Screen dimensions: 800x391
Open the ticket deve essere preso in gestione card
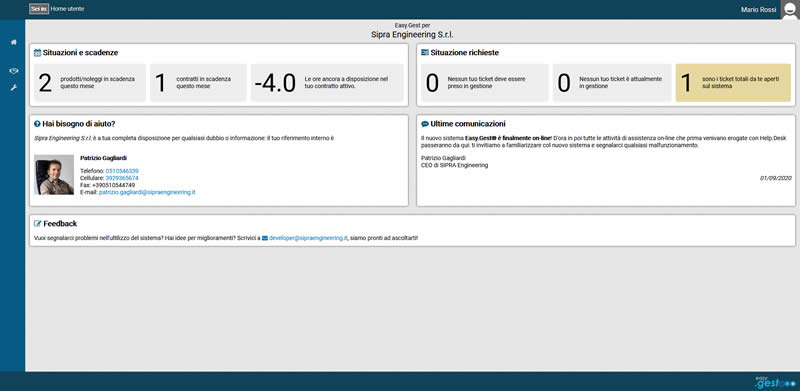(x=485, y=83)
